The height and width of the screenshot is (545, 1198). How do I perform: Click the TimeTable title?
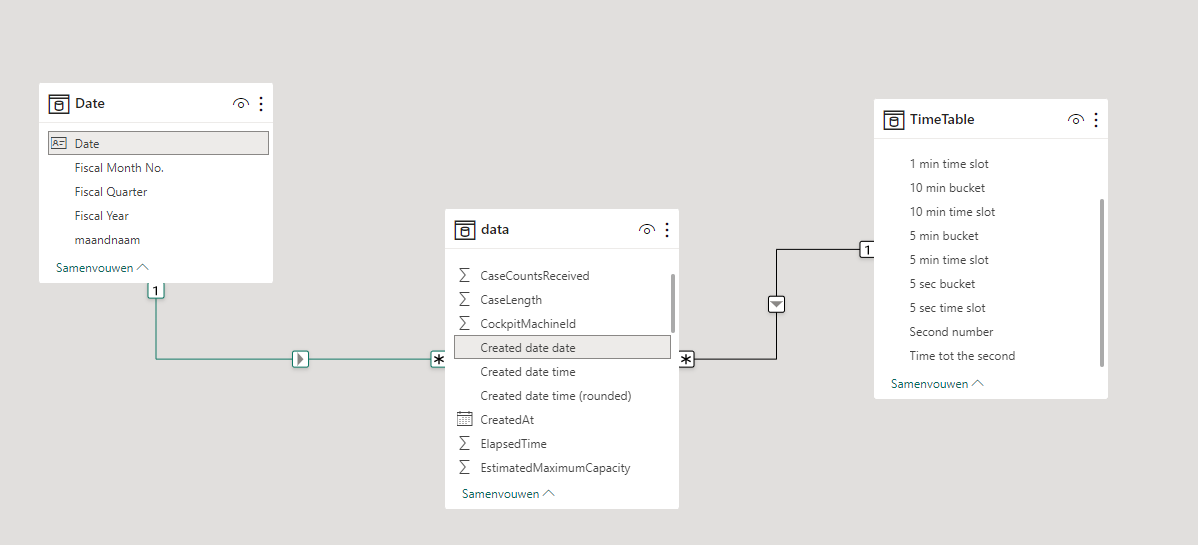tap(942, 120)
